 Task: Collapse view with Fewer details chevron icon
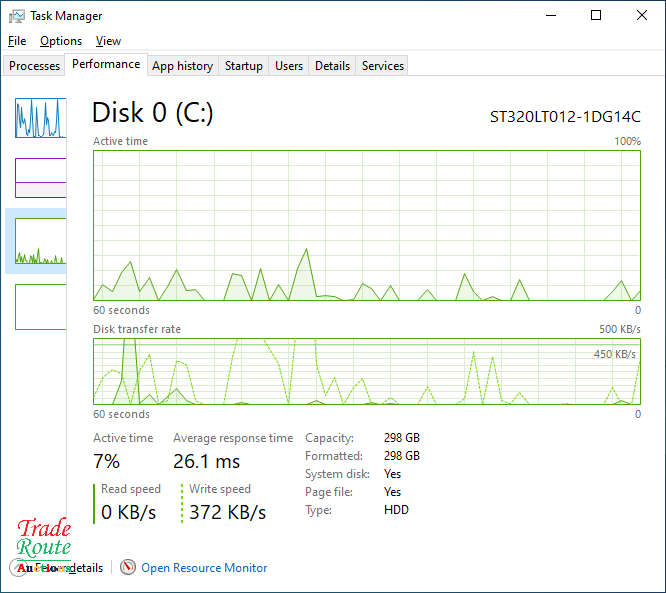pyautogui.click(x=18, y=568)
